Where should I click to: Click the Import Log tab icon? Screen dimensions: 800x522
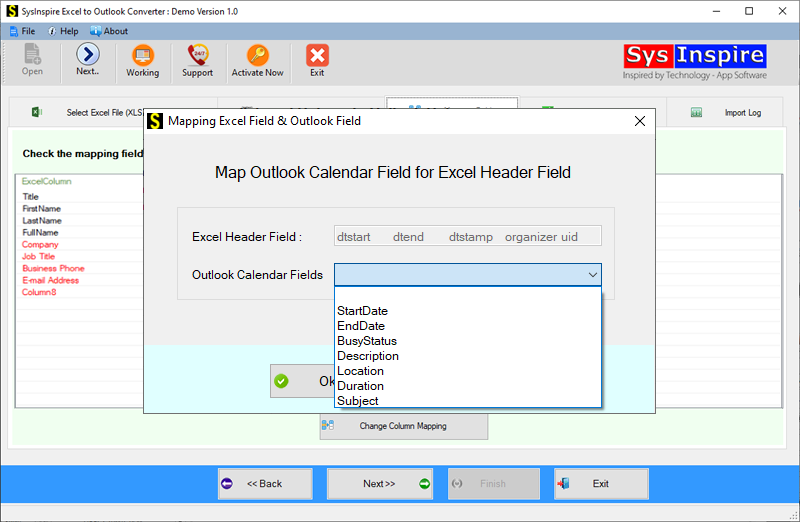(x=696, y=112)
